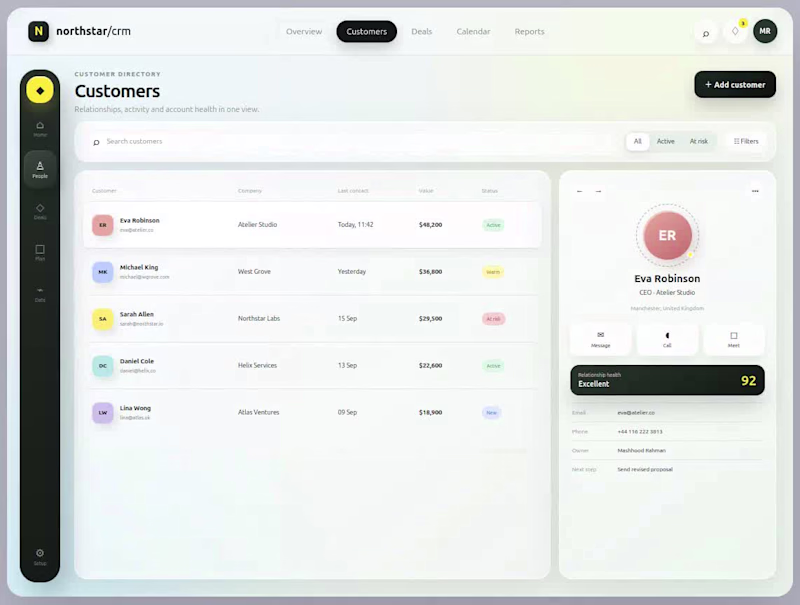Screen dimensions: 800x605
Task: Go to next customer with right arrow
Action: pos(598,191)
